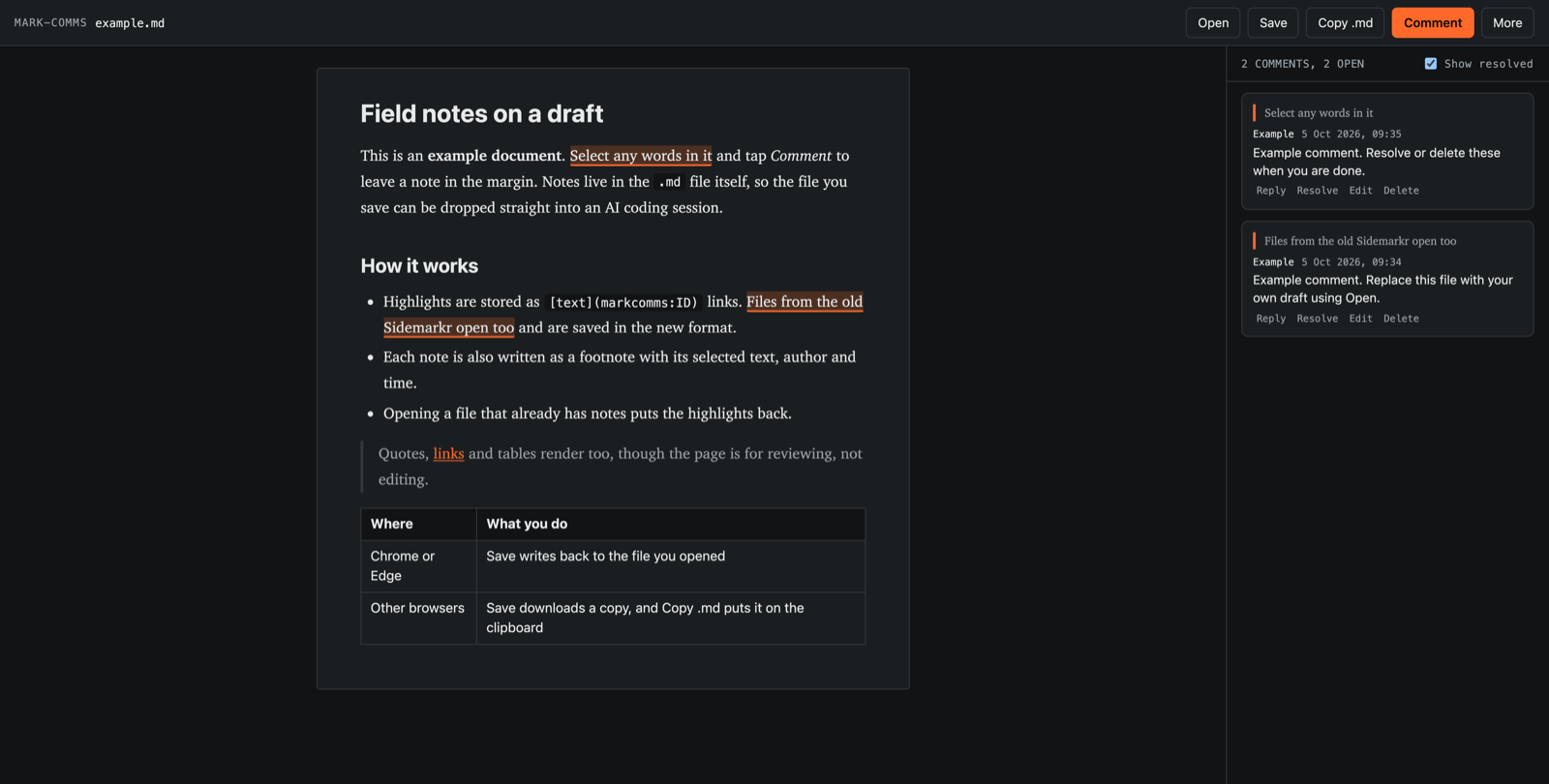Click the 'example.md' file name in the header
1549x784 pixels.
(130, 23)
